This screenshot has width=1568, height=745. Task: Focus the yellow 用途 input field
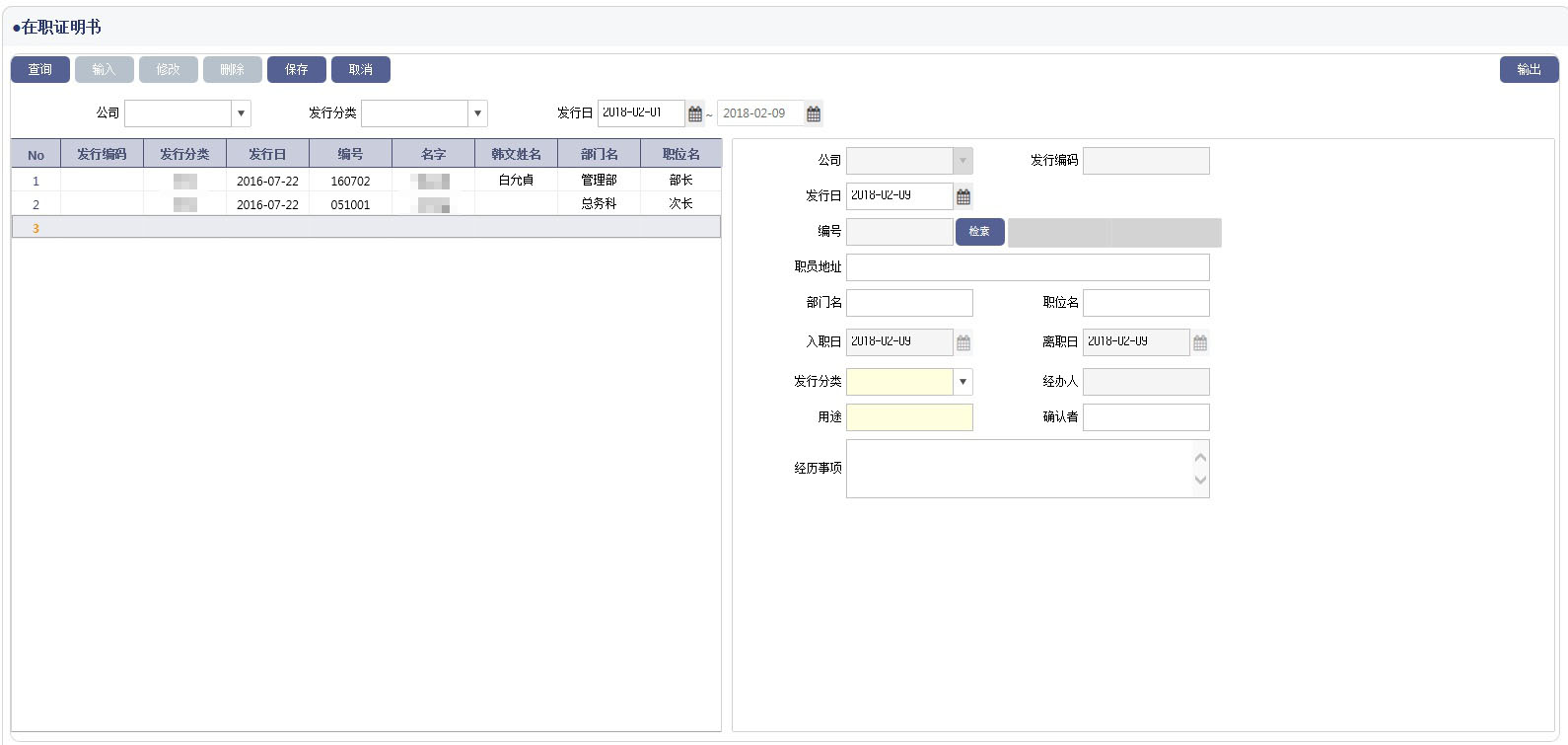[x=909, y=417]
